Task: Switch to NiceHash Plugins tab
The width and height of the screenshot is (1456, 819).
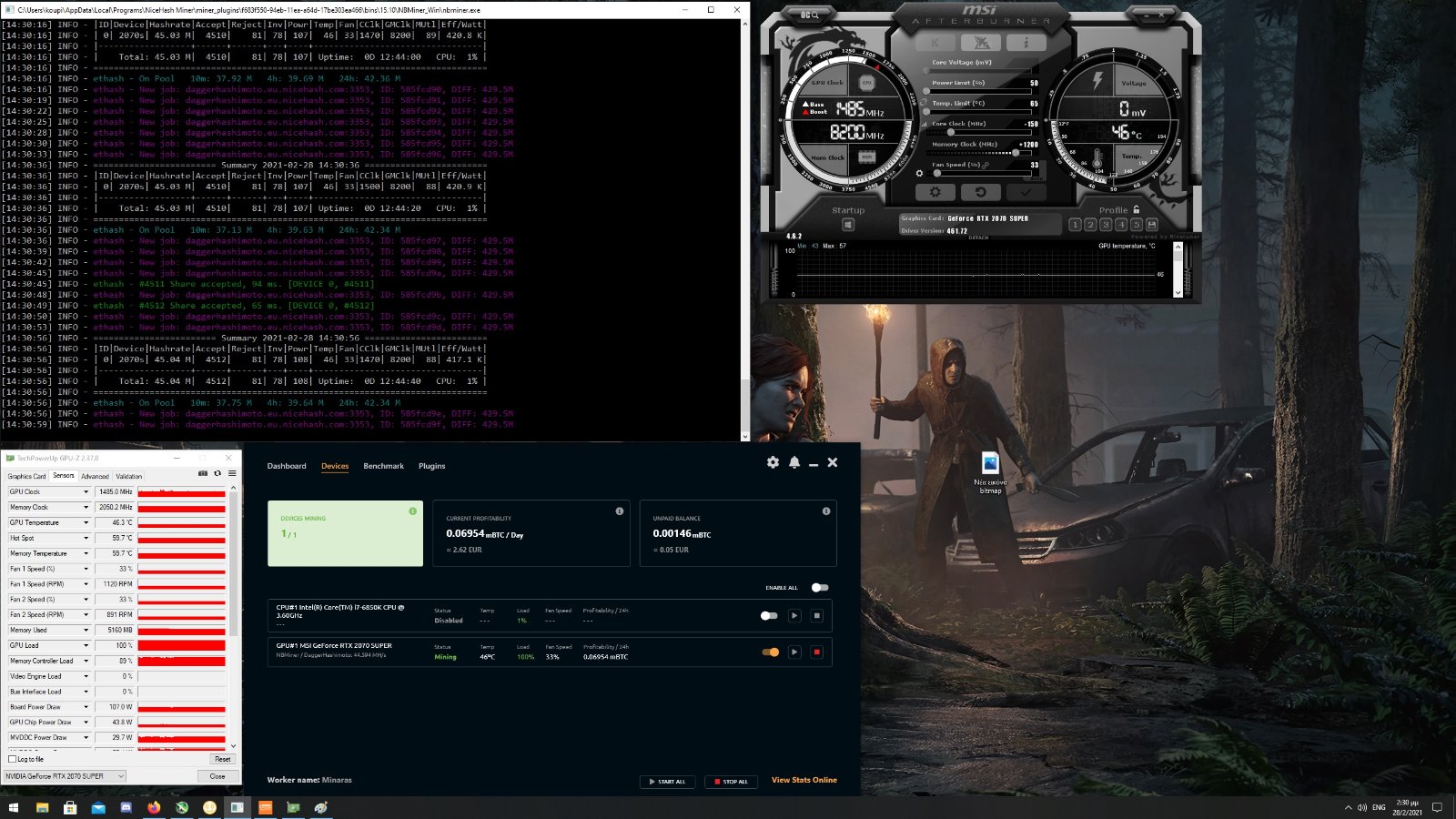Action: 431,466
